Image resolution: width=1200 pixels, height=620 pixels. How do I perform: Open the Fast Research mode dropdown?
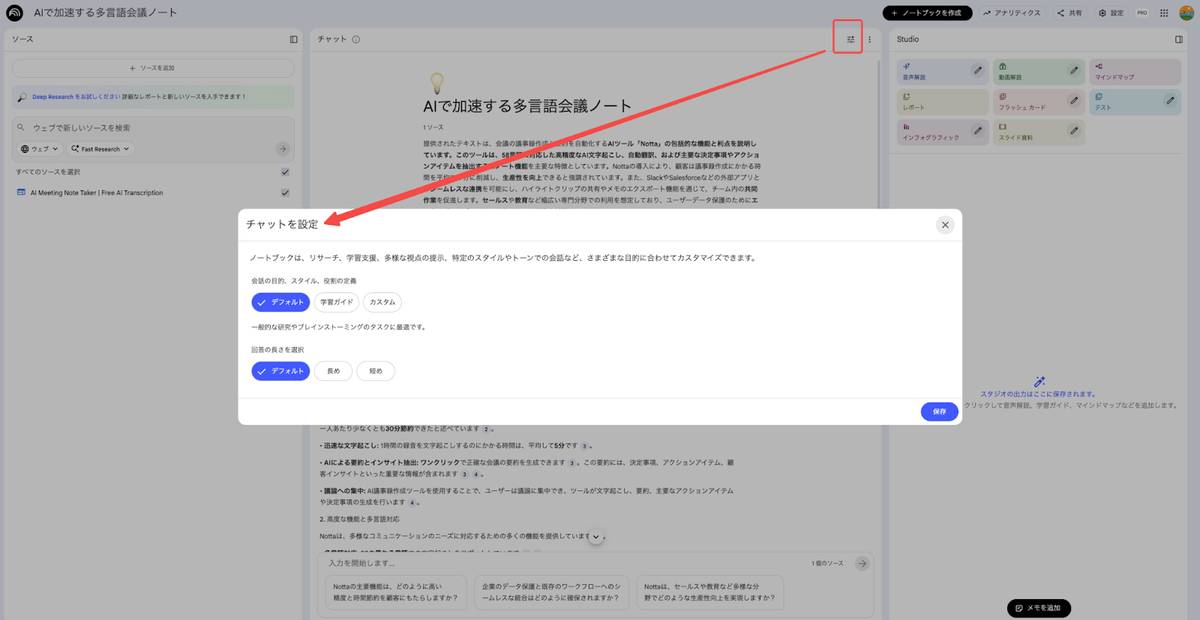coord(98,148)
